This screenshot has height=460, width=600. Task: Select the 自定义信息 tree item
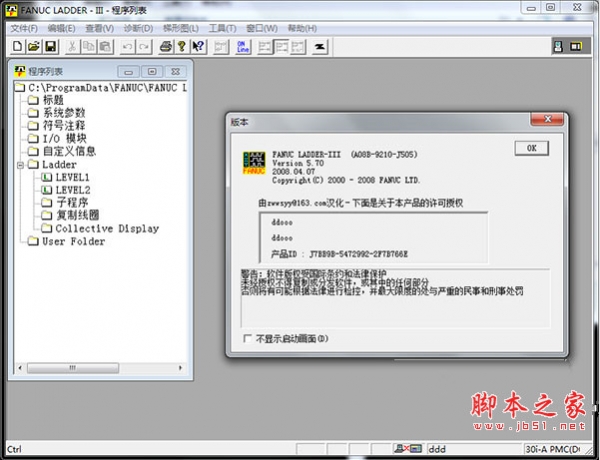[69, 151]
